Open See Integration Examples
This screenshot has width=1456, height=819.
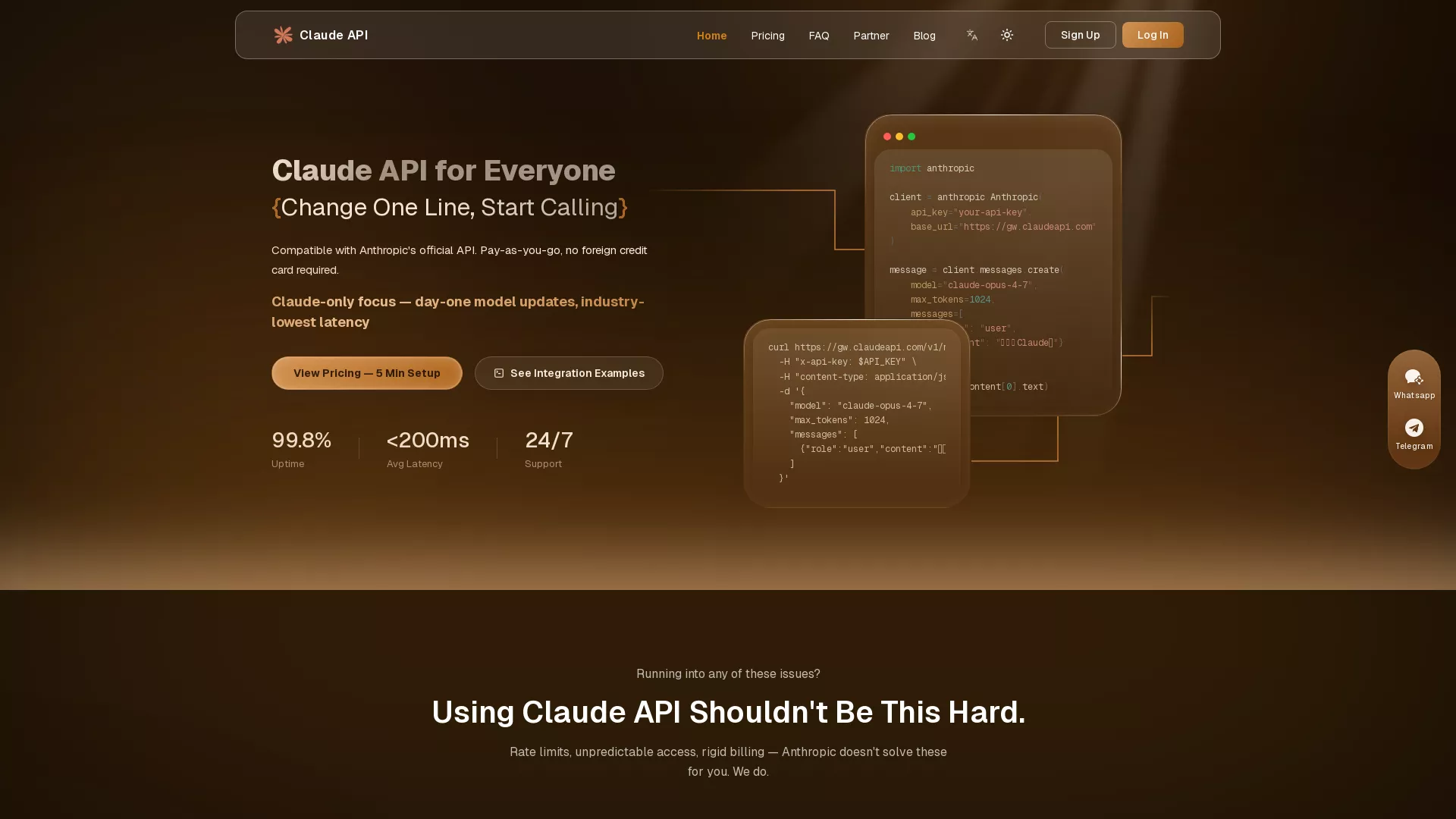click(x=569, y=373)
